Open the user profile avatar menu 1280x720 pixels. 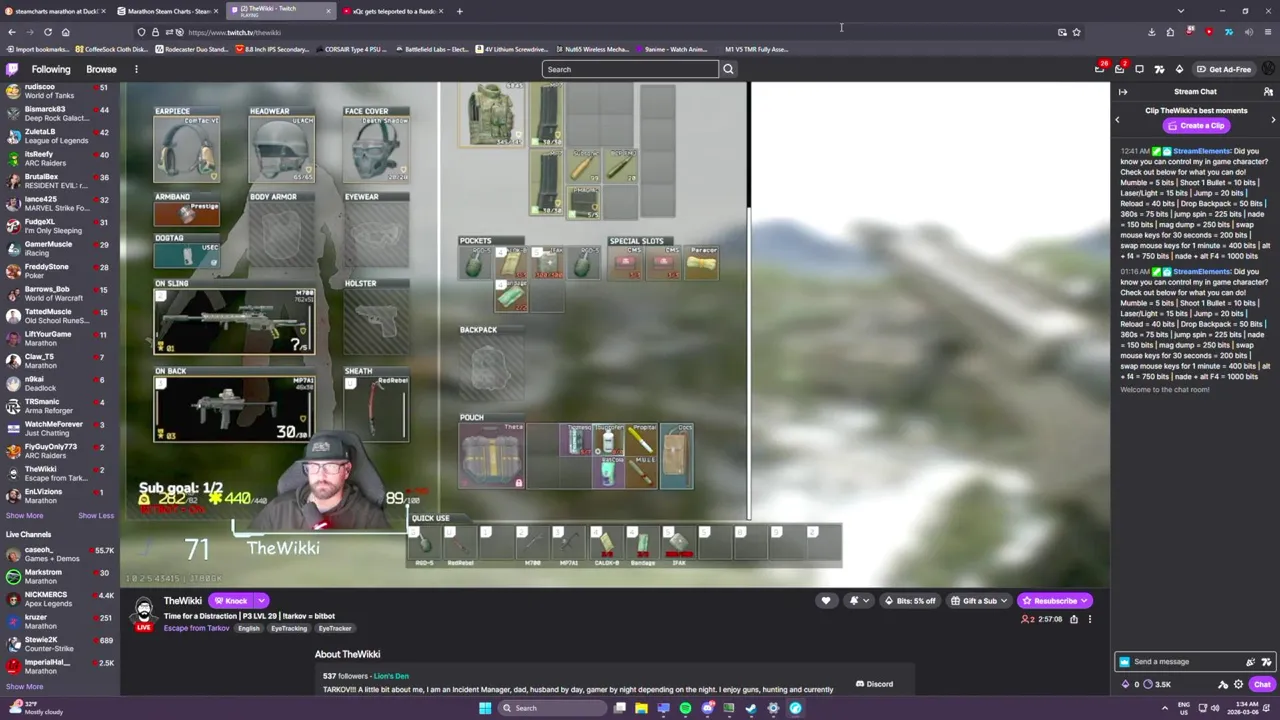[1268, 69]
